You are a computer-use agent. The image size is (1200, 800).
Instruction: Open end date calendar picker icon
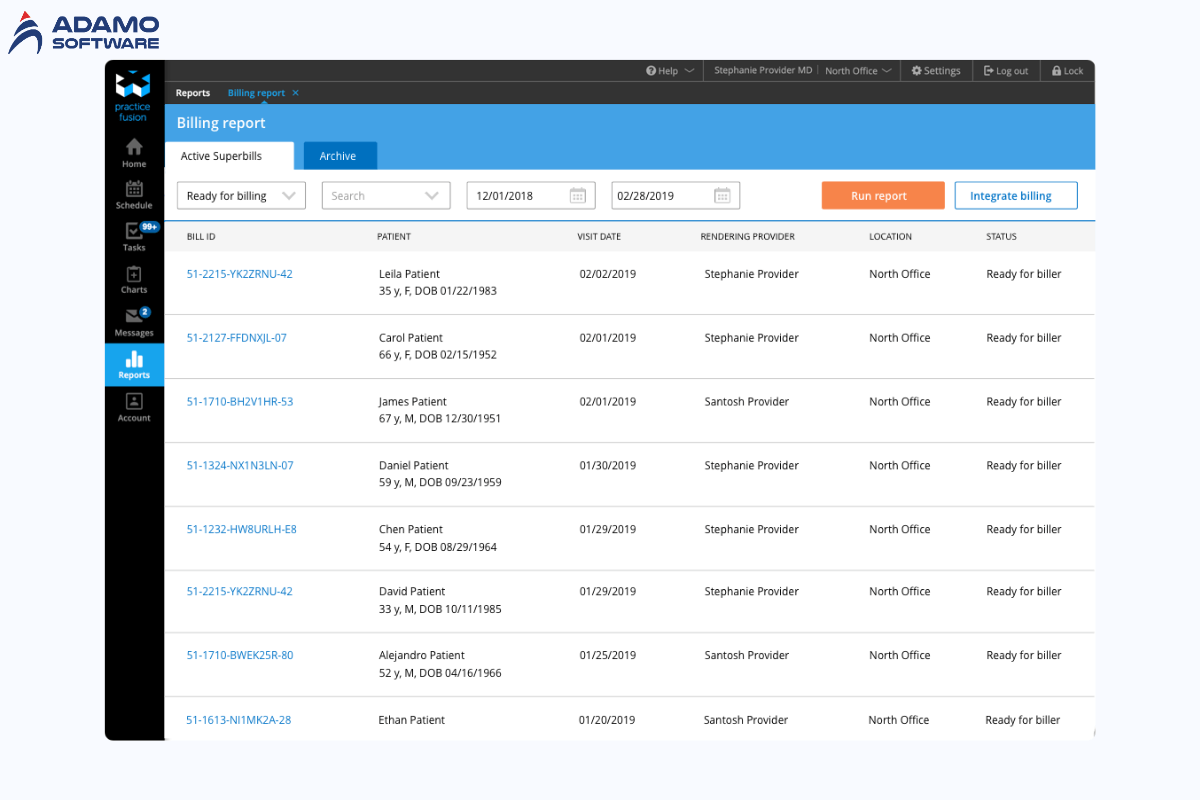[722, 196]
